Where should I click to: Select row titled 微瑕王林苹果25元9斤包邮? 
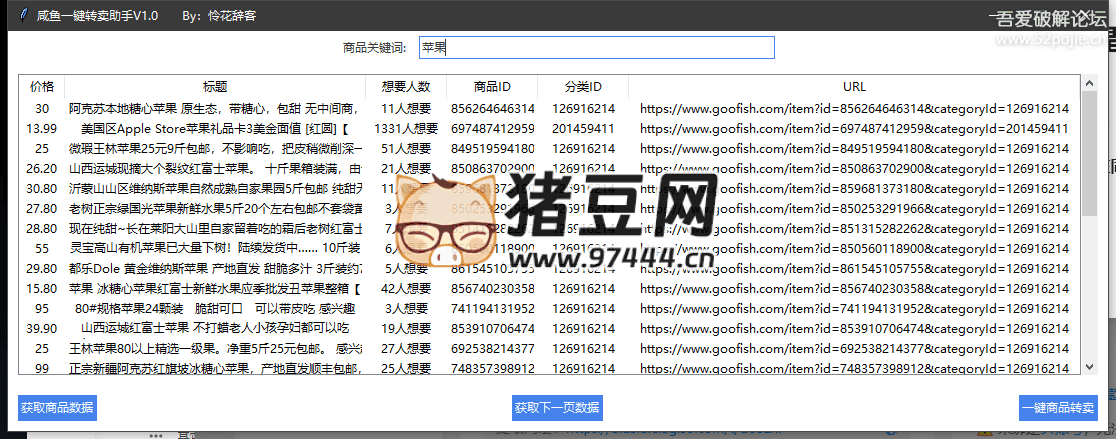coord(549,149)
